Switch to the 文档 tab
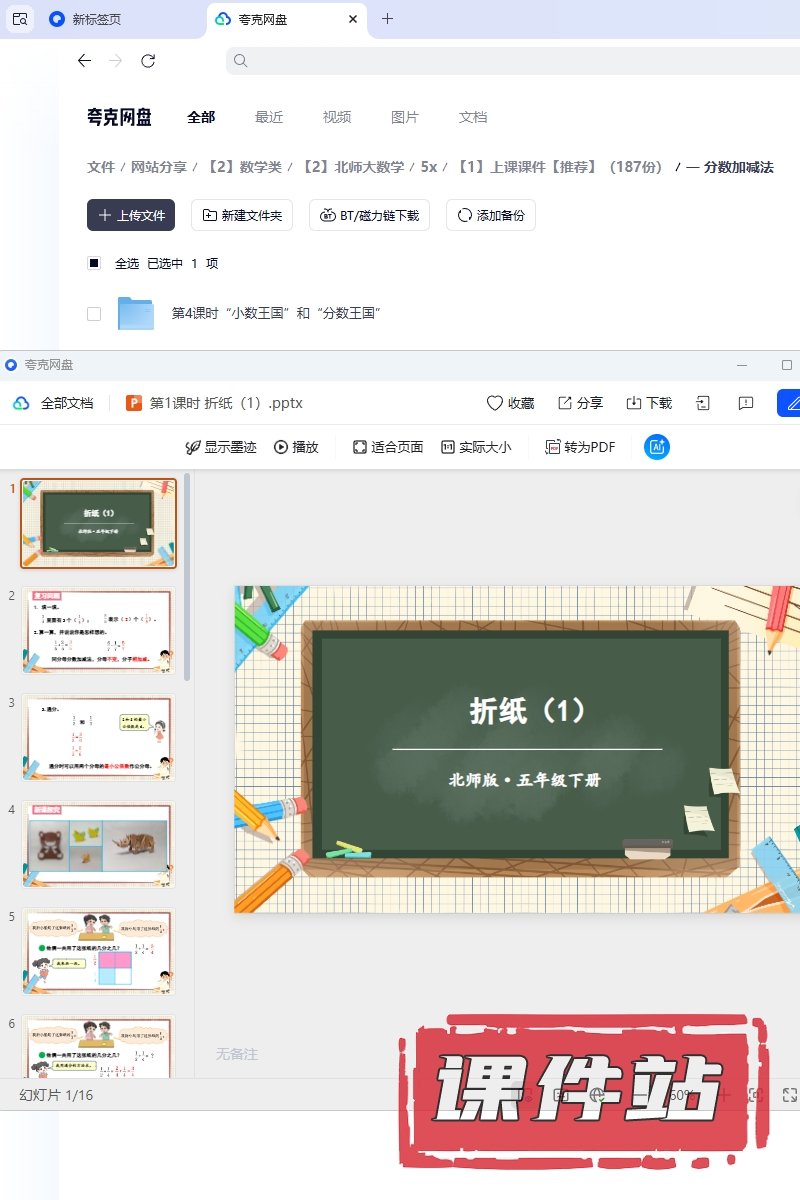 [x=473, y=117]
